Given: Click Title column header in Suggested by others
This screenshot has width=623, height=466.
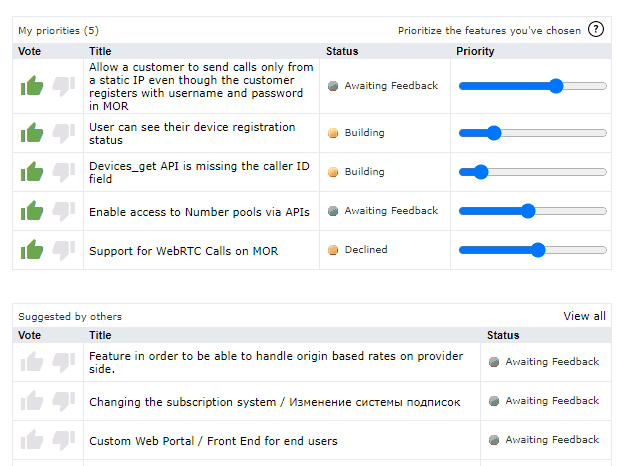Looking at the screenshot, I should click(100, 336).
